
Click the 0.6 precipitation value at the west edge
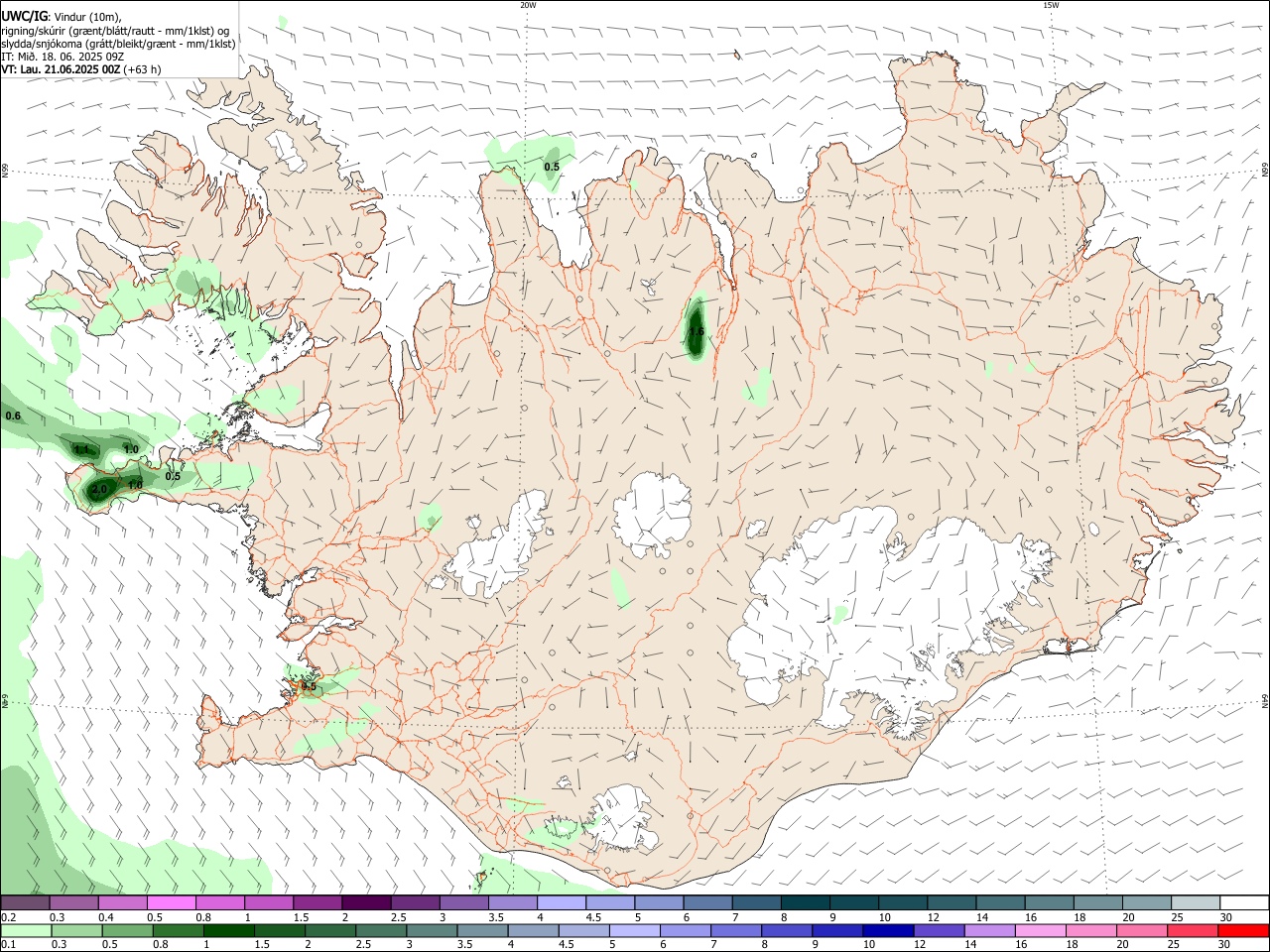pyautogui.click(x=13, y=416)
